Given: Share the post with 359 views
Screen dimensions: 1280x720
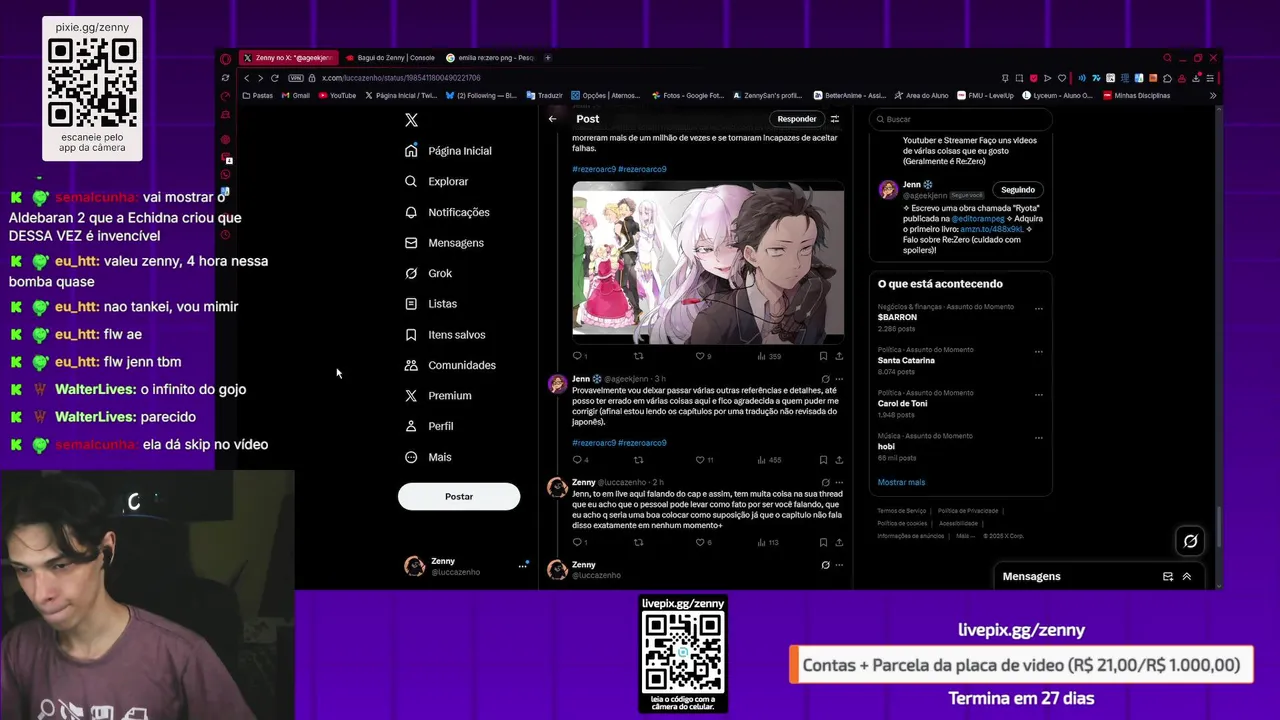Looking at the screenshot, I should point(839,356).
